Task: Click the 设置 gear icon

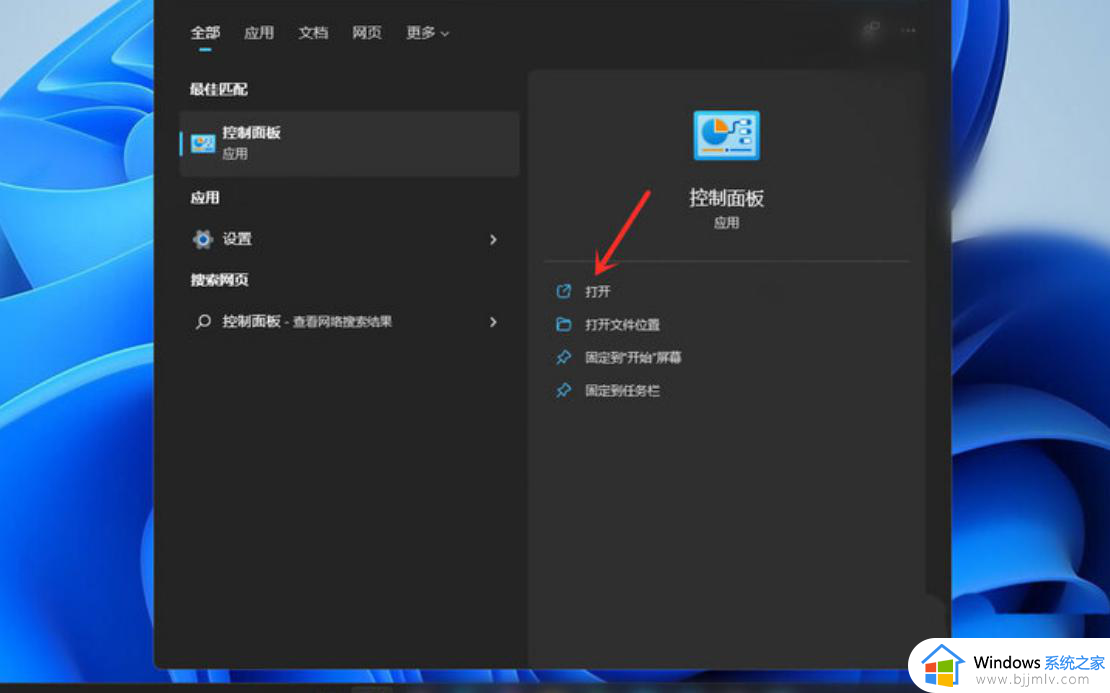Action: tap(202, 239)
